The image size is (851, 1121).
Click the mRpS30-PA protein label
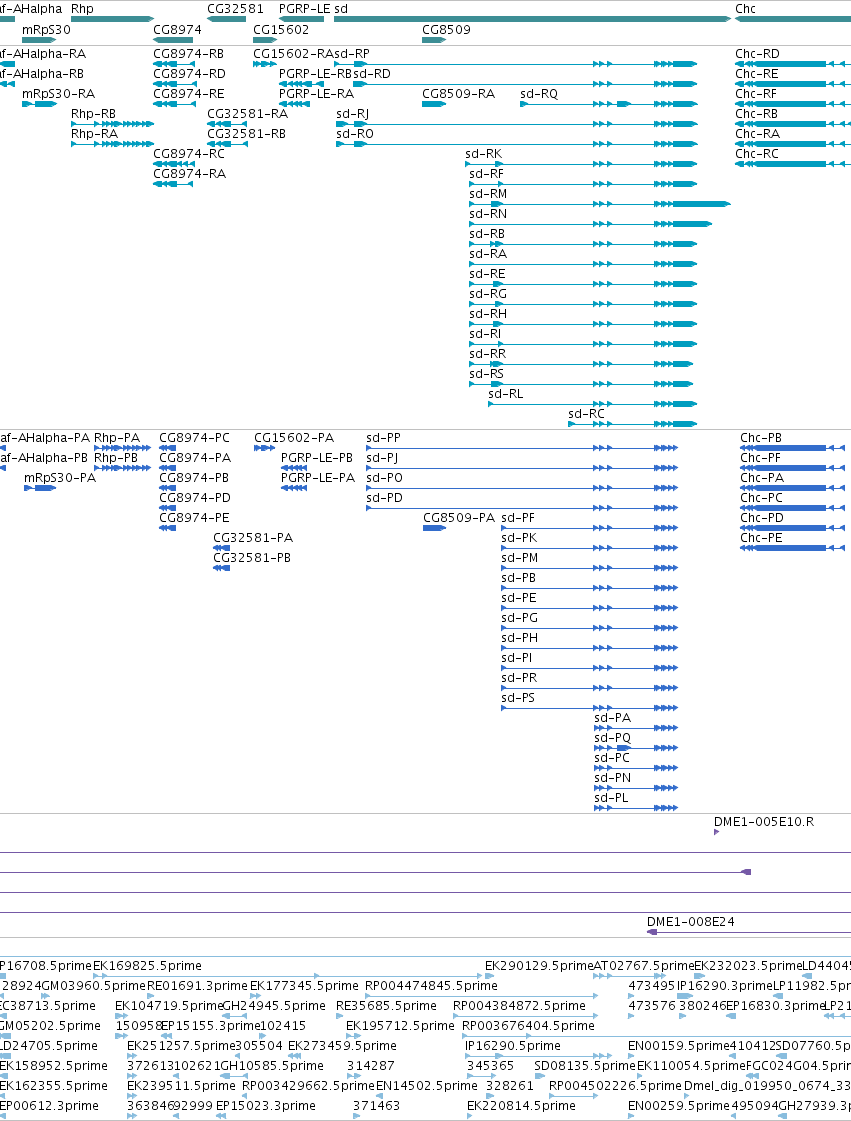click(60, 478)
